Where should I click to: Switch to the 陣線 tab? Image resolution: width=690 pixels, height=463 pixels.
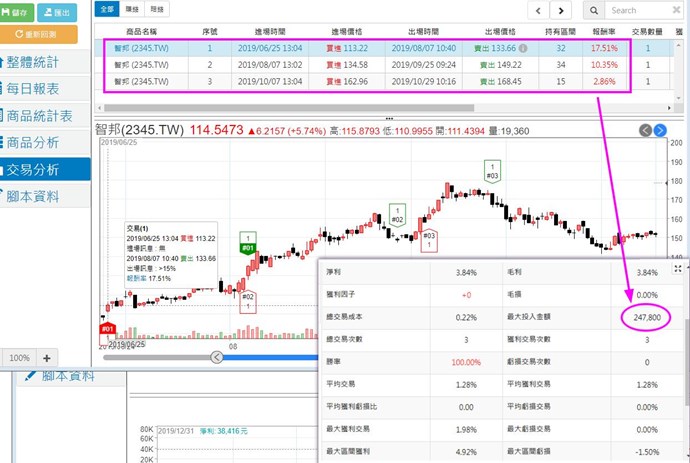[x=132, y=8]
